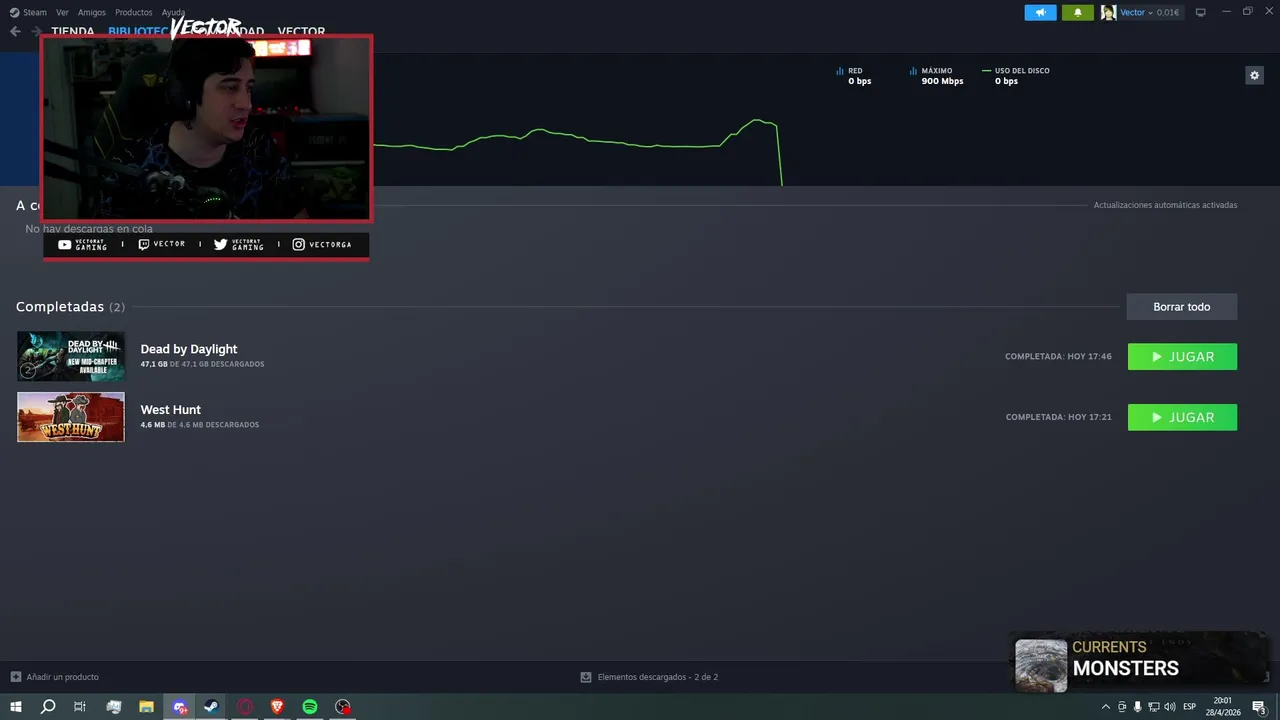Click the Instagram icon in stream overlay

tap(298, 245)
